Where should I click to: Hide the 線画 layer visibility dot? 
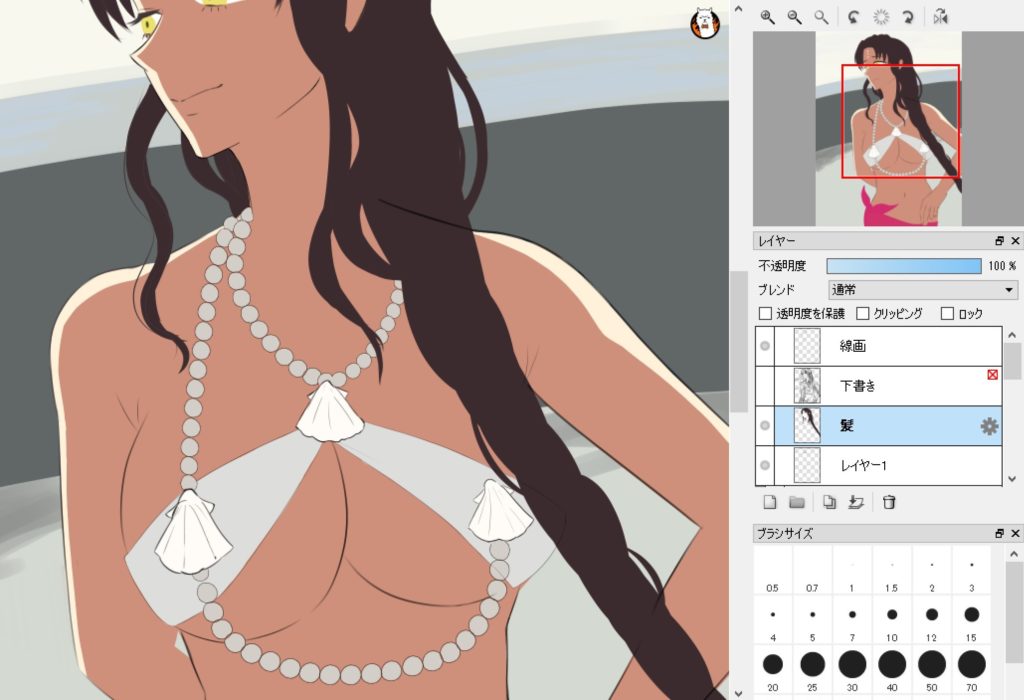(x=765, y=346)
